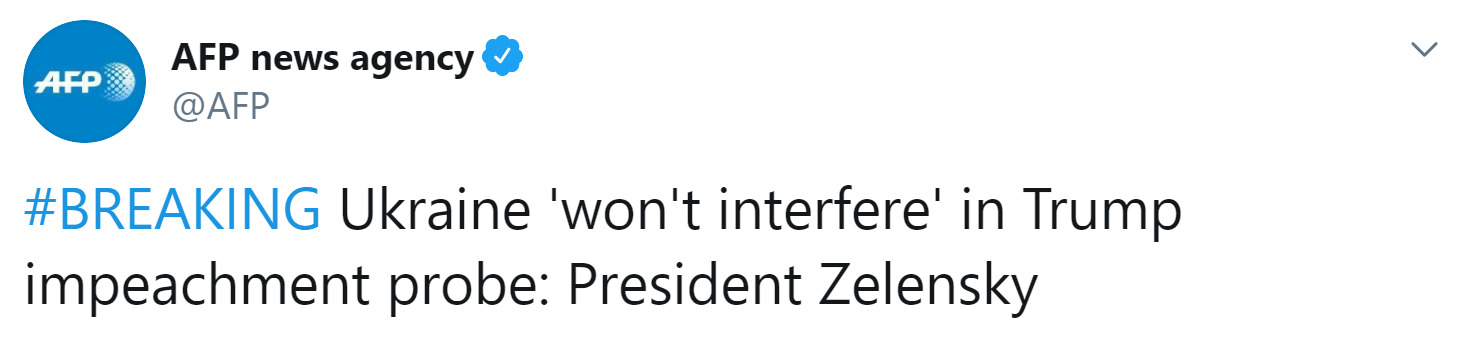1464x362 pixels.
Task: Open the AFP profile avatar
Action: (x=85, y=82)
